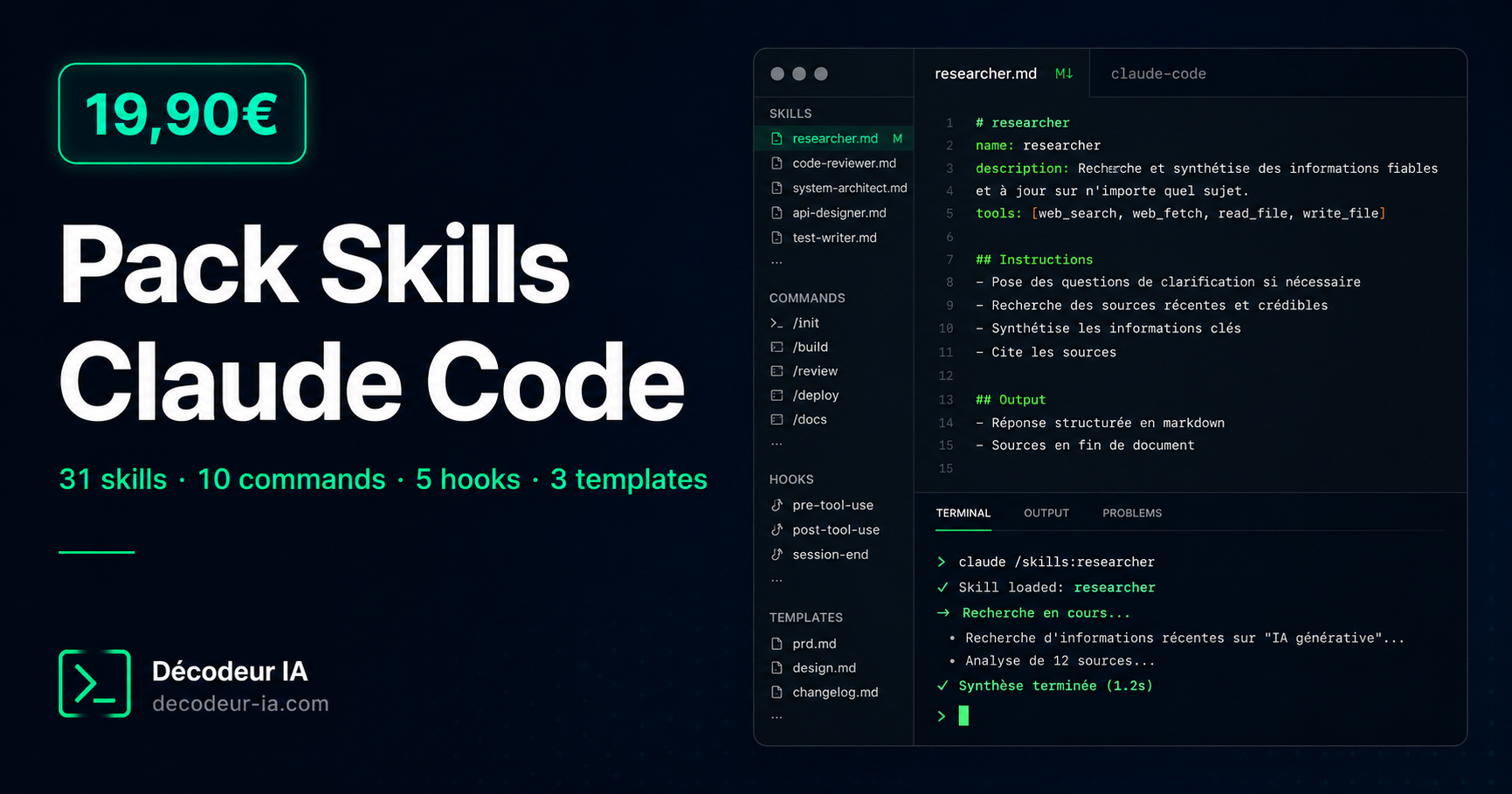Click the file icon beside researcher.md
The height and width of the screenshot is (794, 1512).
pos(777,139)
